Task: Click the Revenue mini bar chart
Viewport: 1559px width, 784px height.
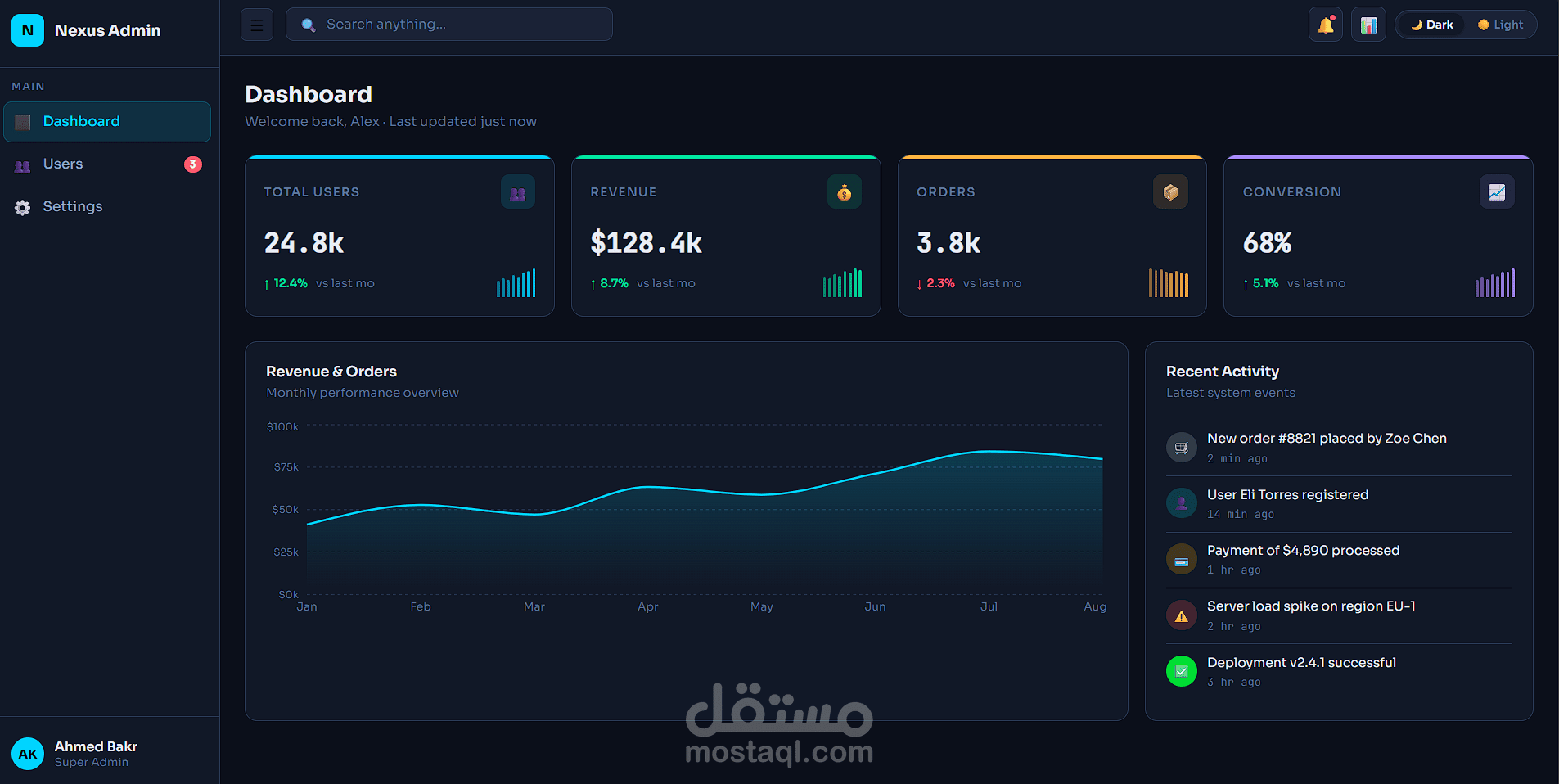Action: [843, 283]
